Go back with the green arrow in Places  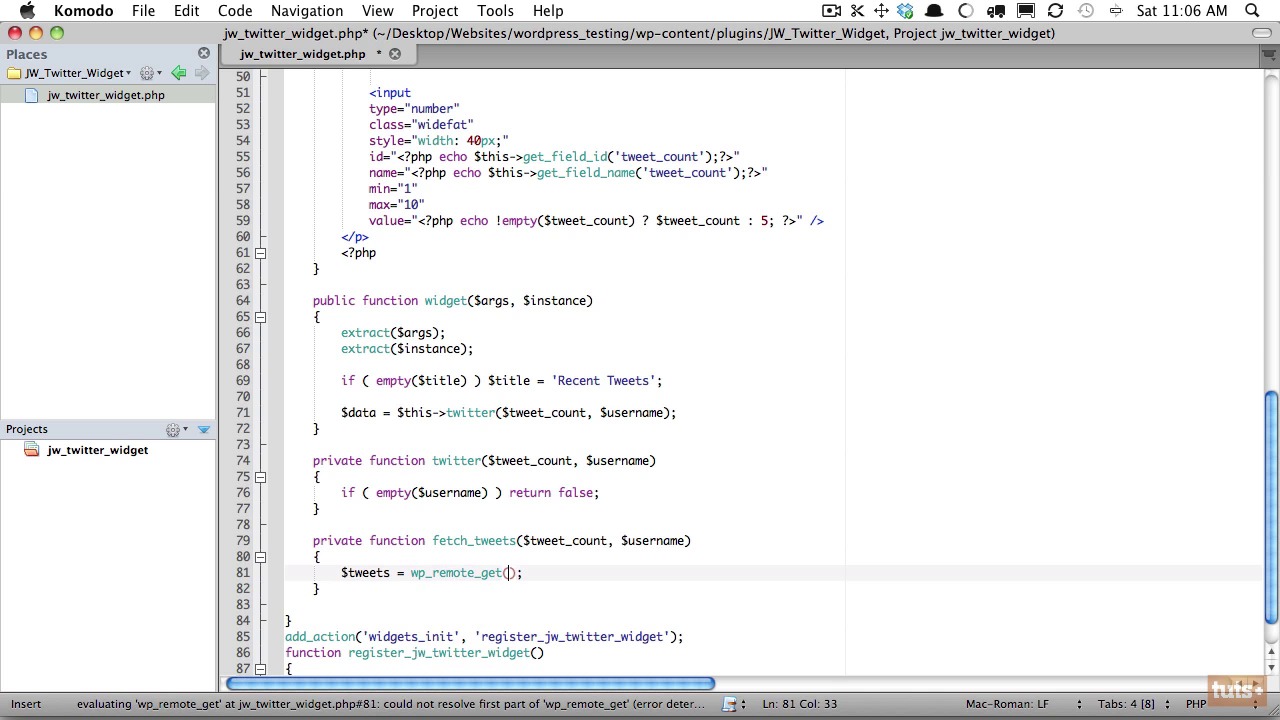tap(178, 73)
